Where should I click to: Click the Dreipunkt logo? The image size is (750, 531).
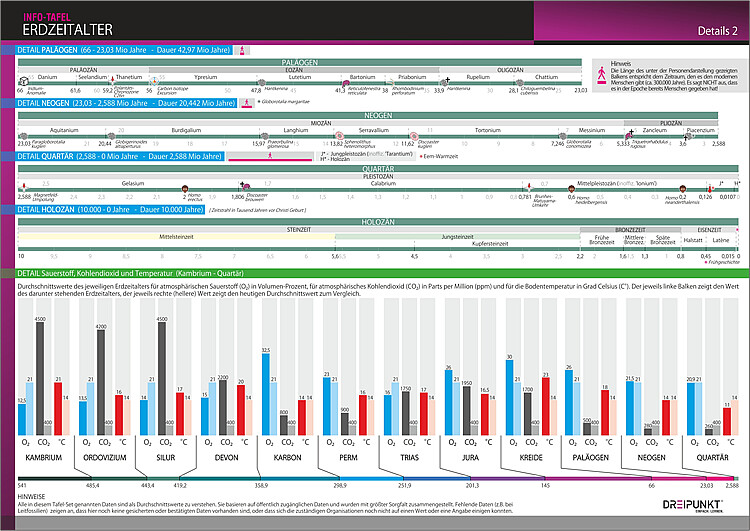tap(693, 505)
